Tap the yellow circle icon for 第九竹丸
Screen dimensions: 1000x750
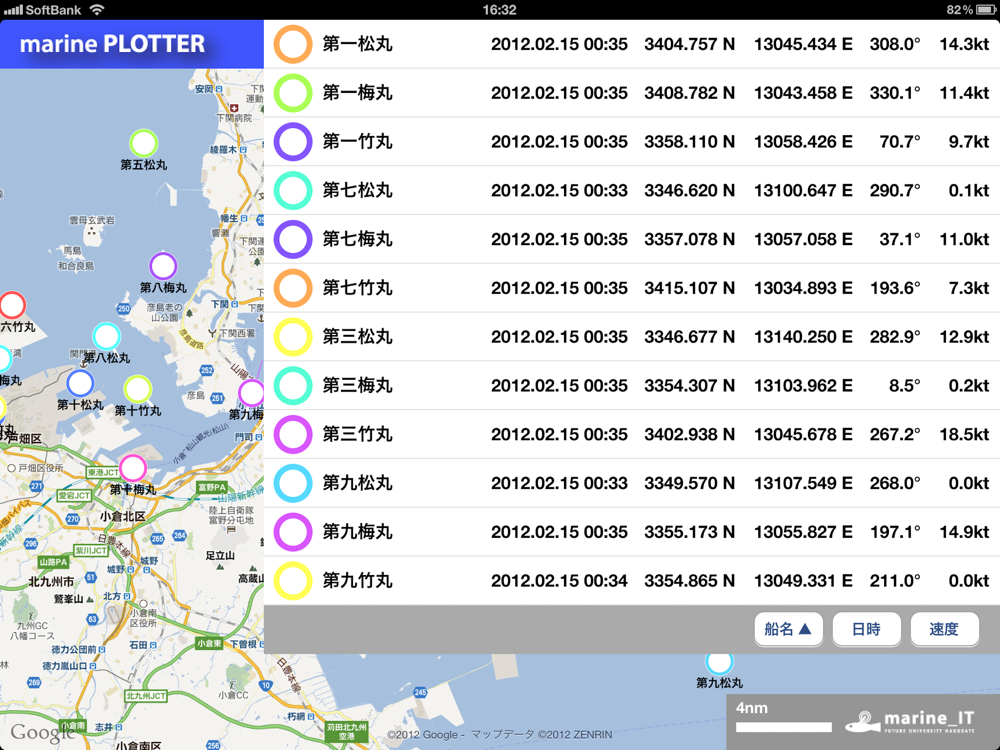293,581
